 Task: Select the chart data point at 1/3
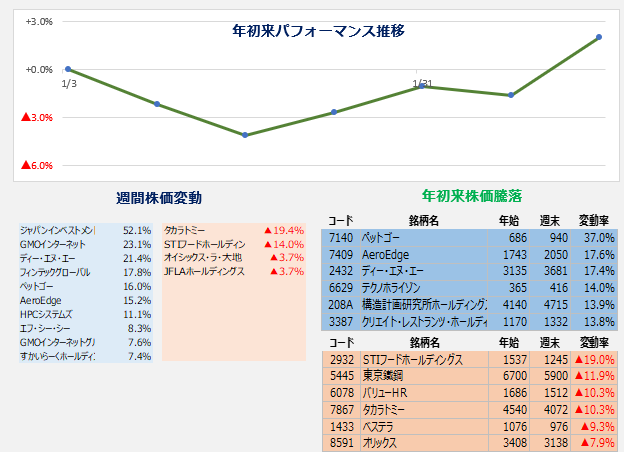click(68, 69)
